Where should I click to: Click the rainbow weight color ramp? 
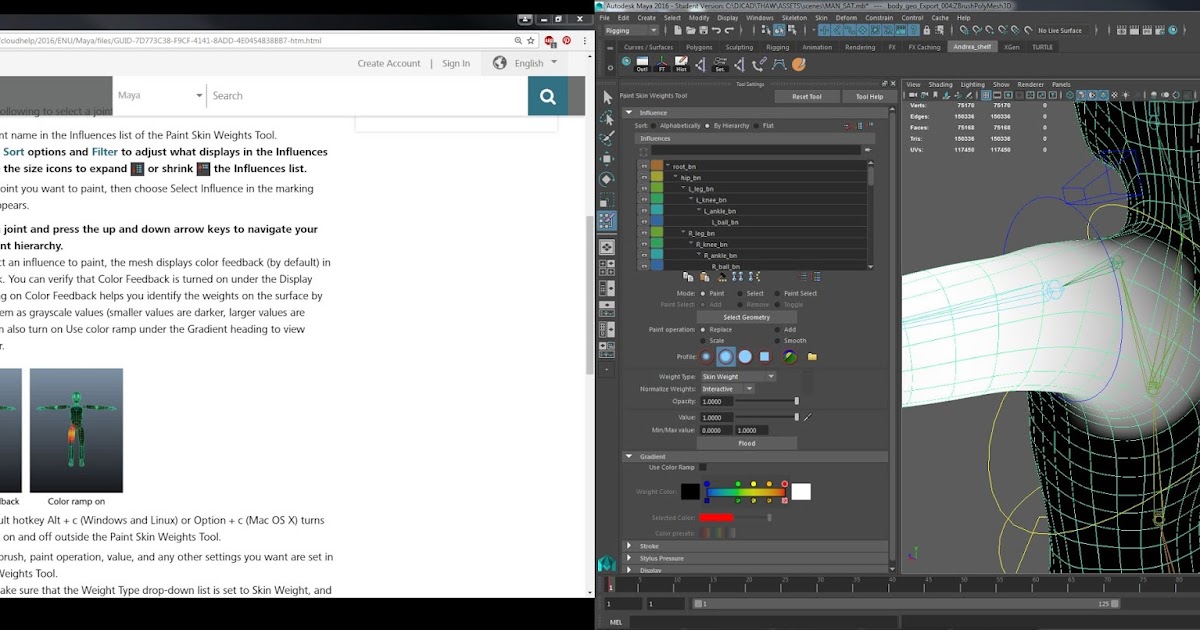point(745,492)
